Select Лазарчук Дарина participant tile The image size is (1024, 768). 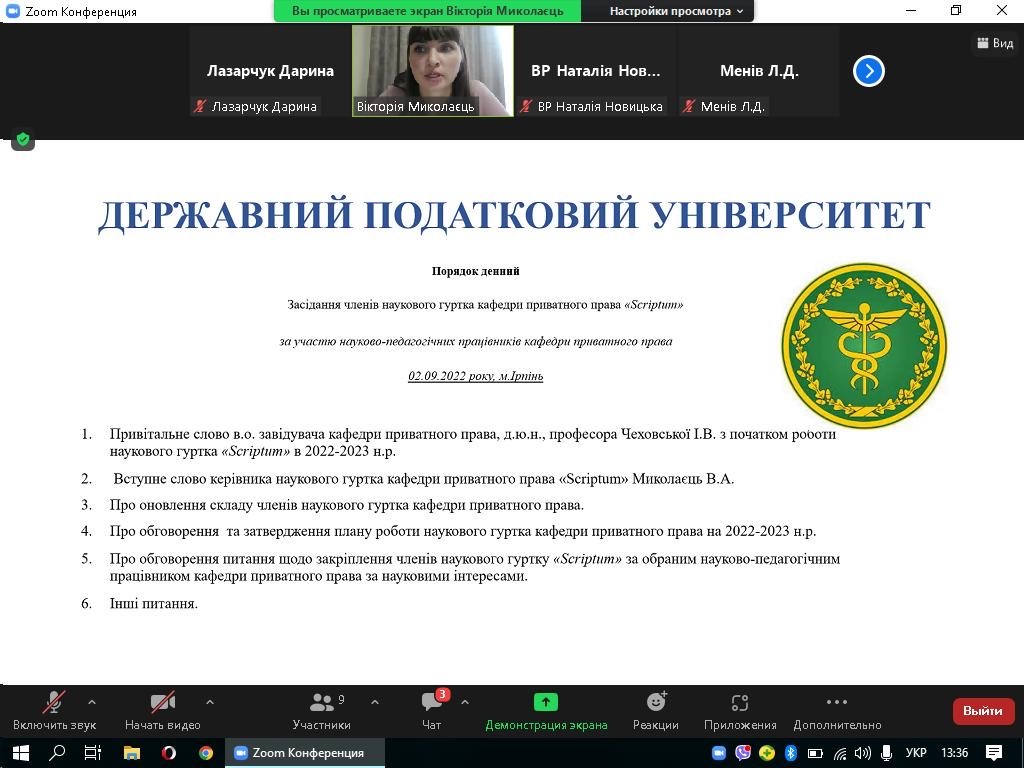click(x=270, y=71)
